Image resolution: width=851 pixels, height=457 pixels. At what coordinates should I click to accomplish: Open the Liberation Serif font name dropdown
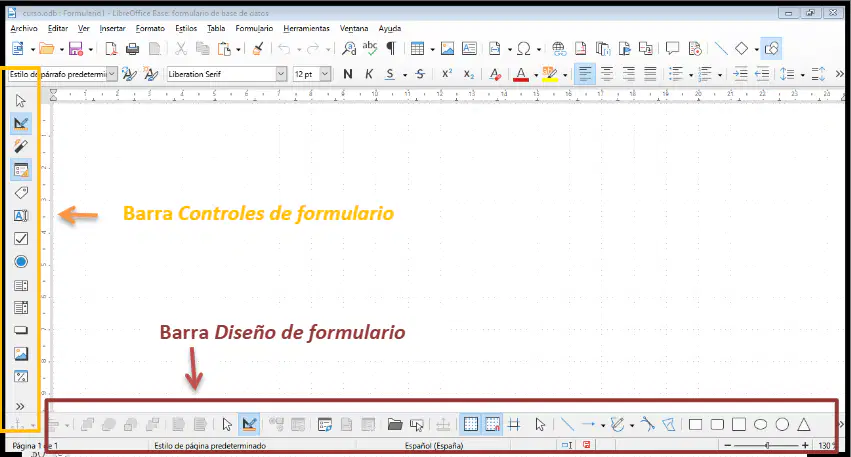(x=281, y=74)
